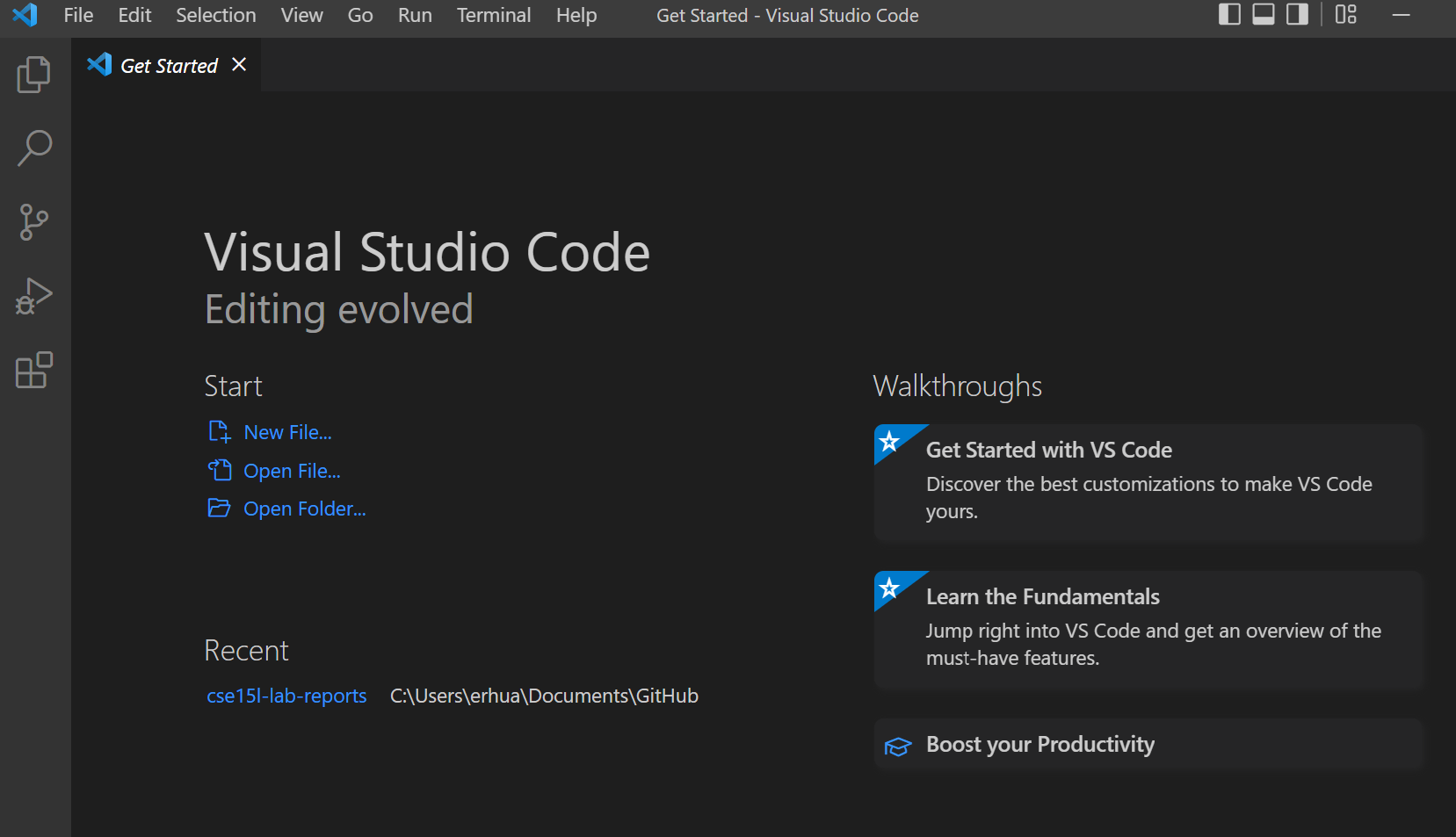Click the Open File icon

220,470
